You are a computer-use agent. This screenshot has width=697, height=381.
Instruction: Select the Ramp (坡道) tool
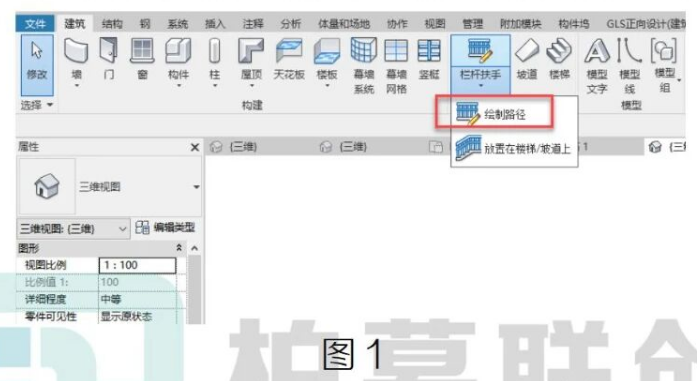[527, 58]
